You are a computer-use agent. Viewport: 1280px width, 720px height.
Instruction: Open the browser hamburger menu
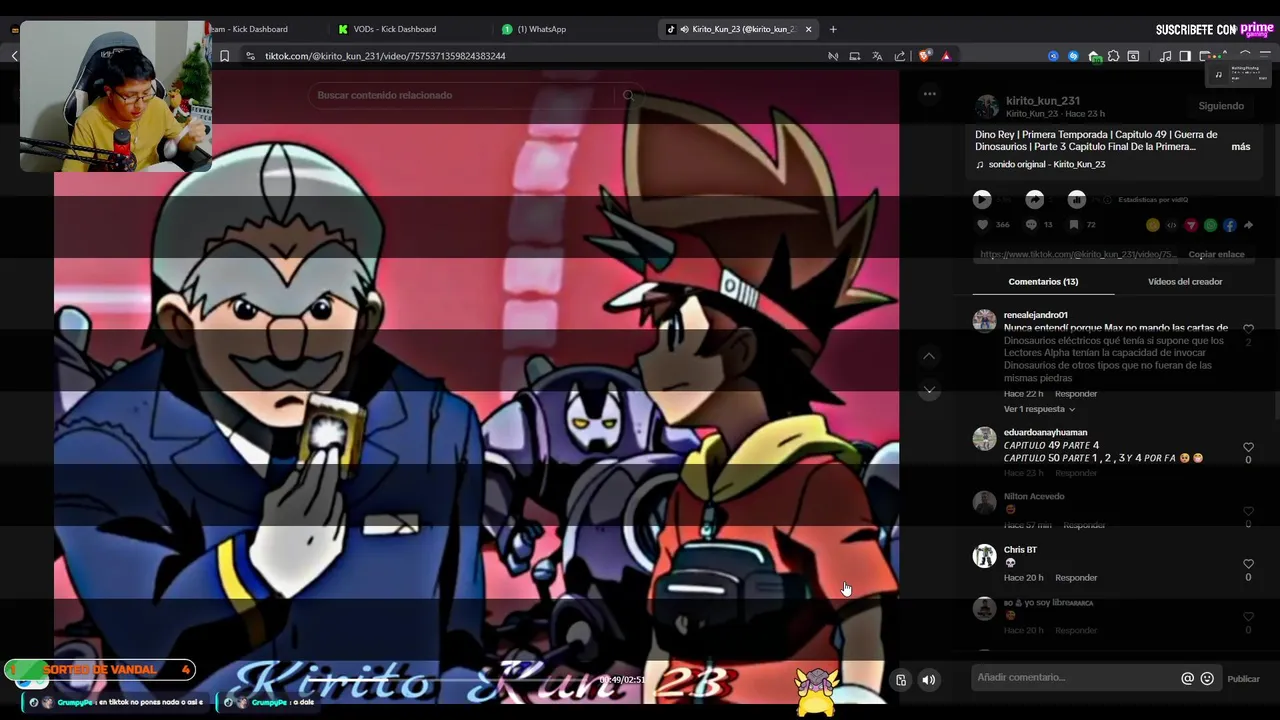click(x=1266, y=56)
